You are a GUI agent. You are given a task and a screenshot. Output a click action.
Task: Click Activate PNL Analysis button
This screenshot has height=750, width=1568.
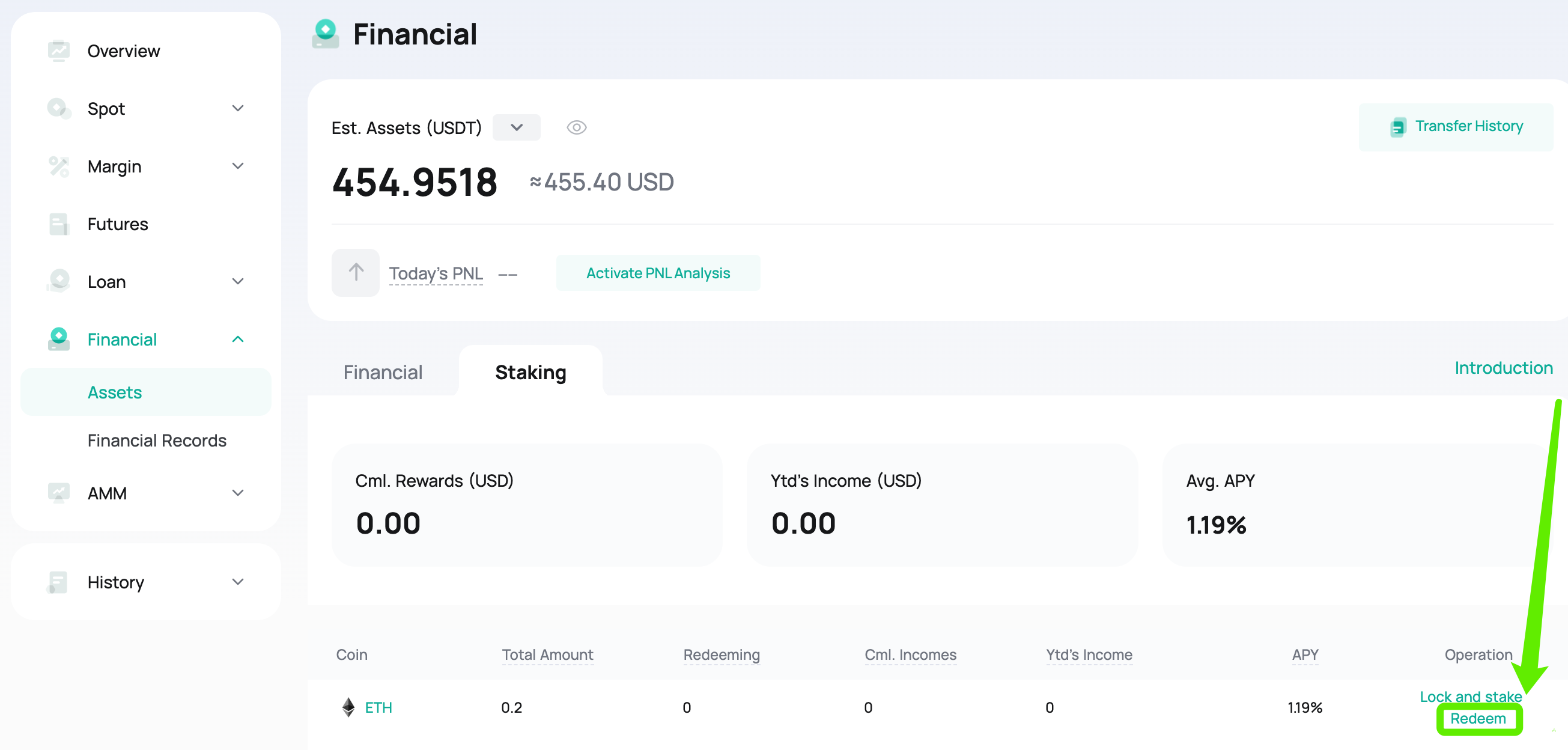click(658, 273)
